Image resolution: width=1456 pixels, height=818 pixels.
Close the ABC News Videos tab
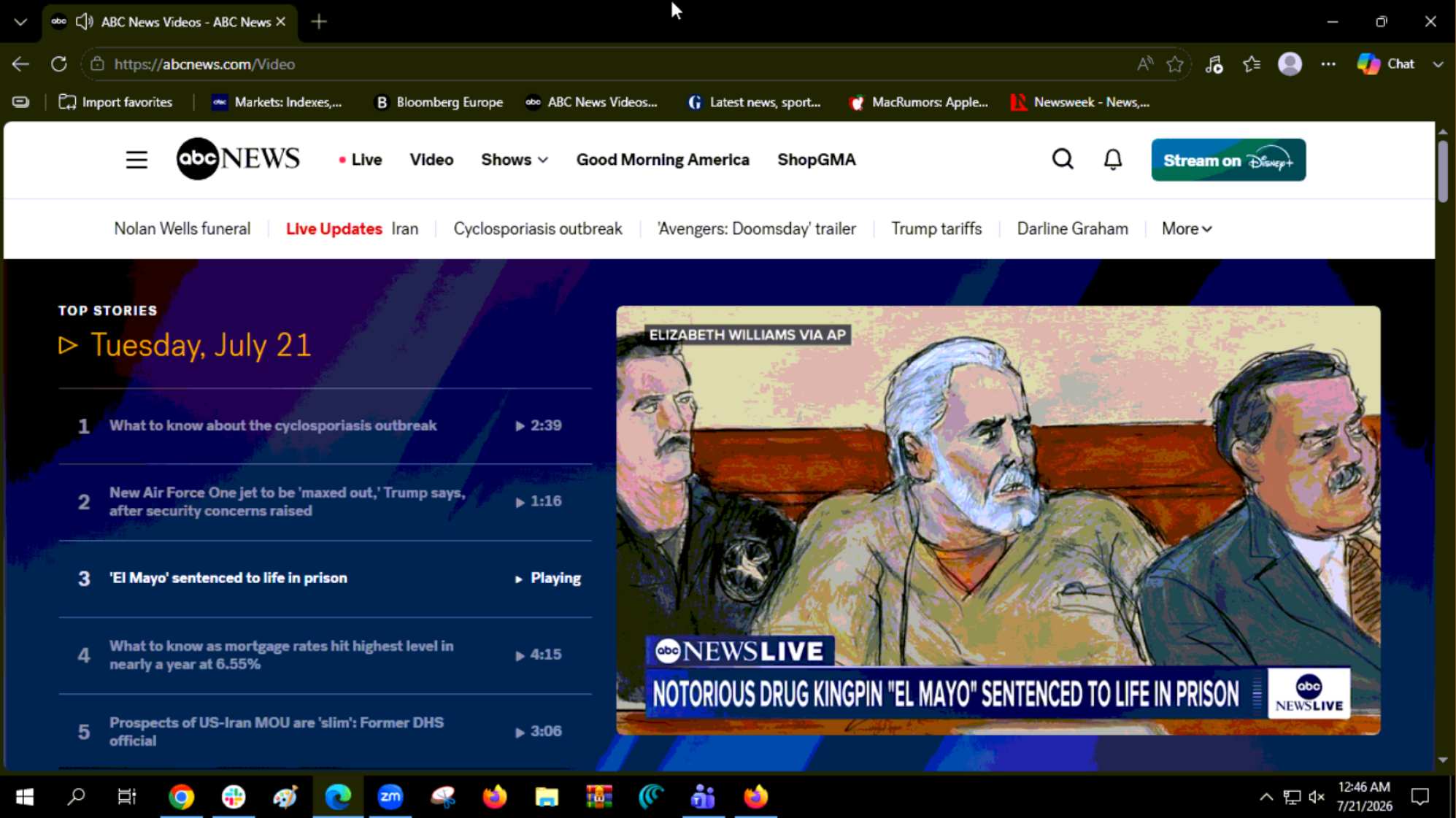[281, 22]
